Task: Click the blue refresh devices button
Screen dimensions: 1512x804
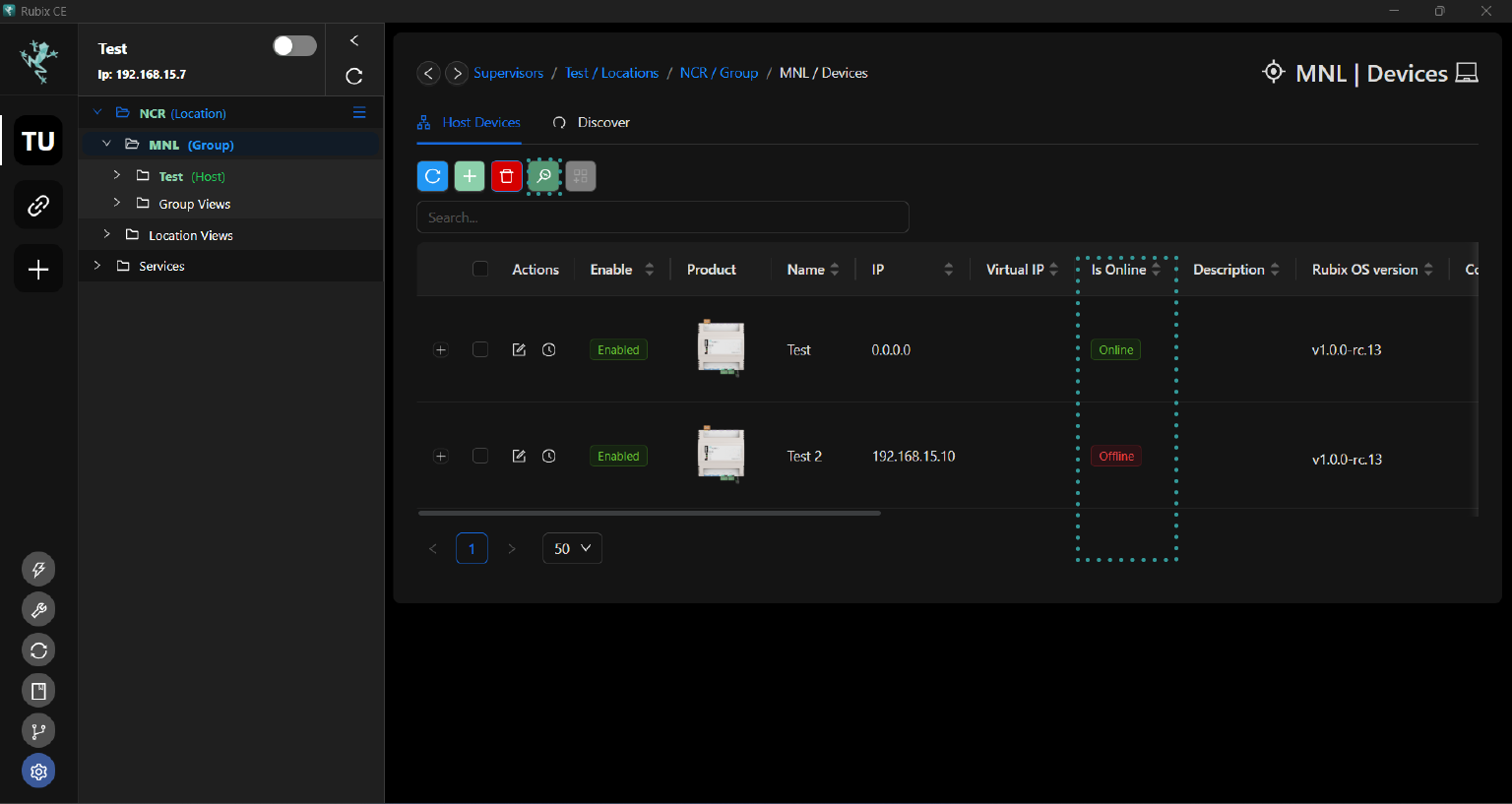Action: [433, 176]
